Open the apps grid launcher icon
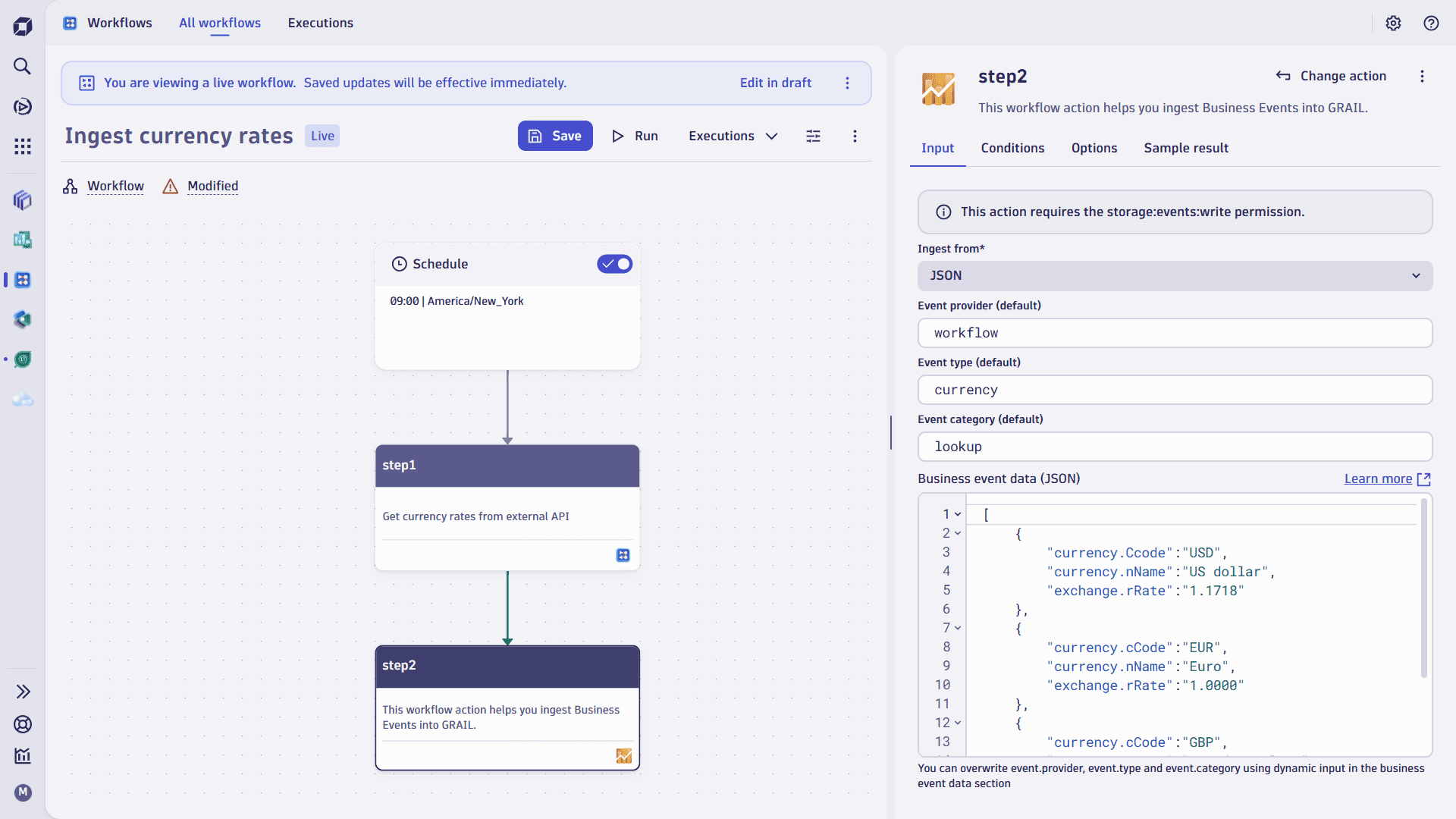Image resolution: width=1456 pixels, height=819 pixels. [22, 146]
